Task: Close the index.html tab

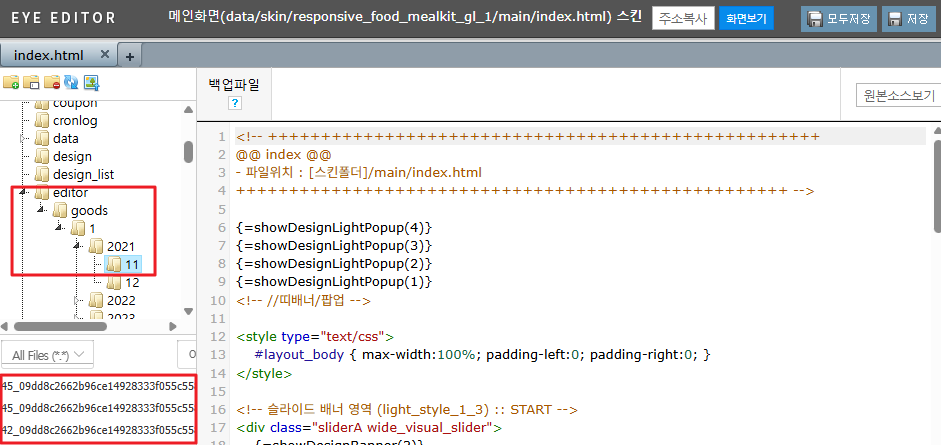Action: [x=104, y=54]
